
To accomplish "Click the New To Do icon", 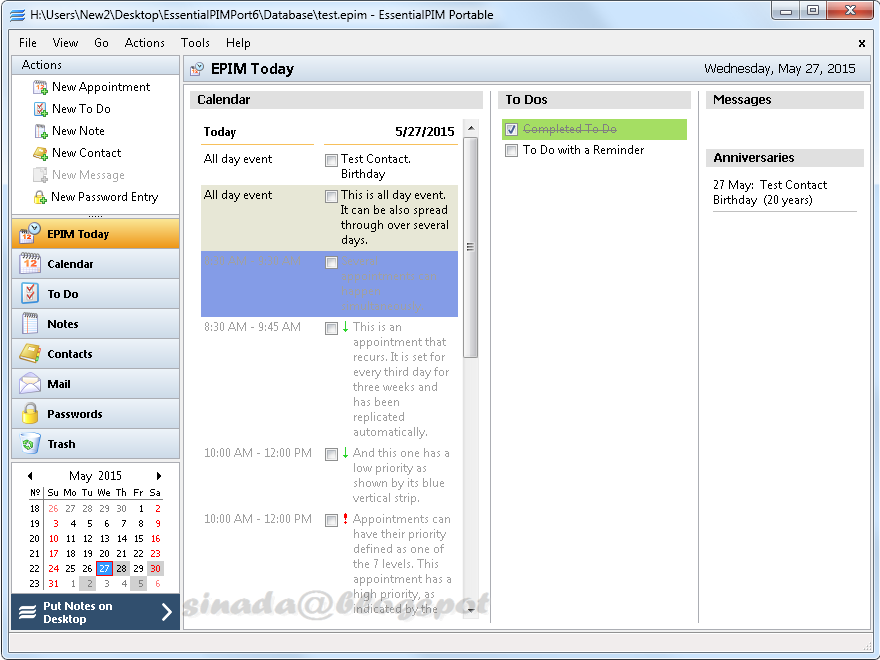I will click(x=40, y=109).
